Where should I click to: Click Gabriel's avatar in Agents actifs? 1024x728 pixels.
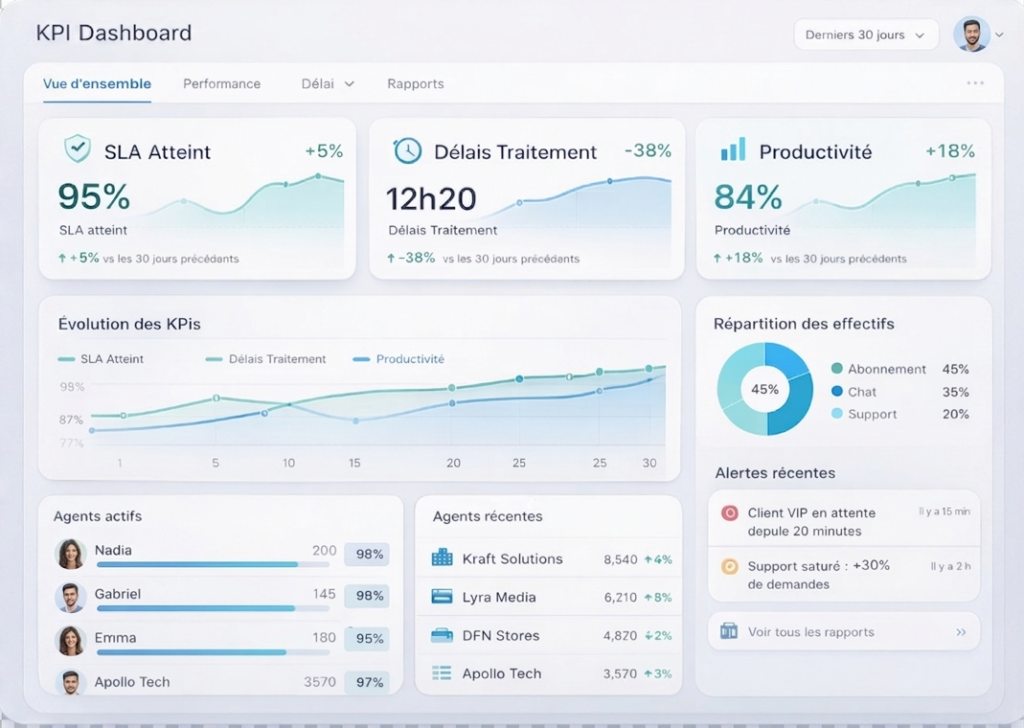click(x=70, y=598)
